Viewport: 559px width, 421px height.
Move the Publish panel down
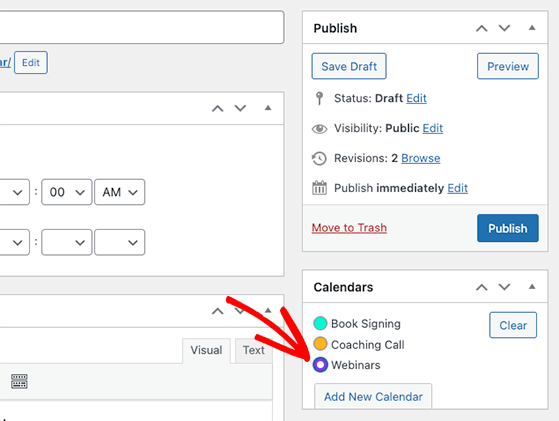504,28
